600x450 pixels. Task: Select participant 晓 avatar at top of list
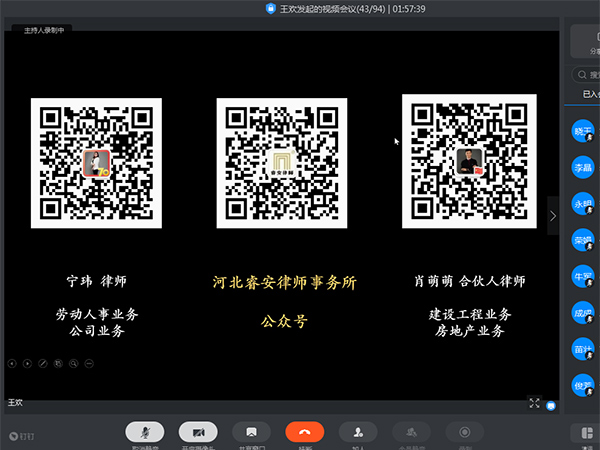pyautogui.click(x=583, y=131)
